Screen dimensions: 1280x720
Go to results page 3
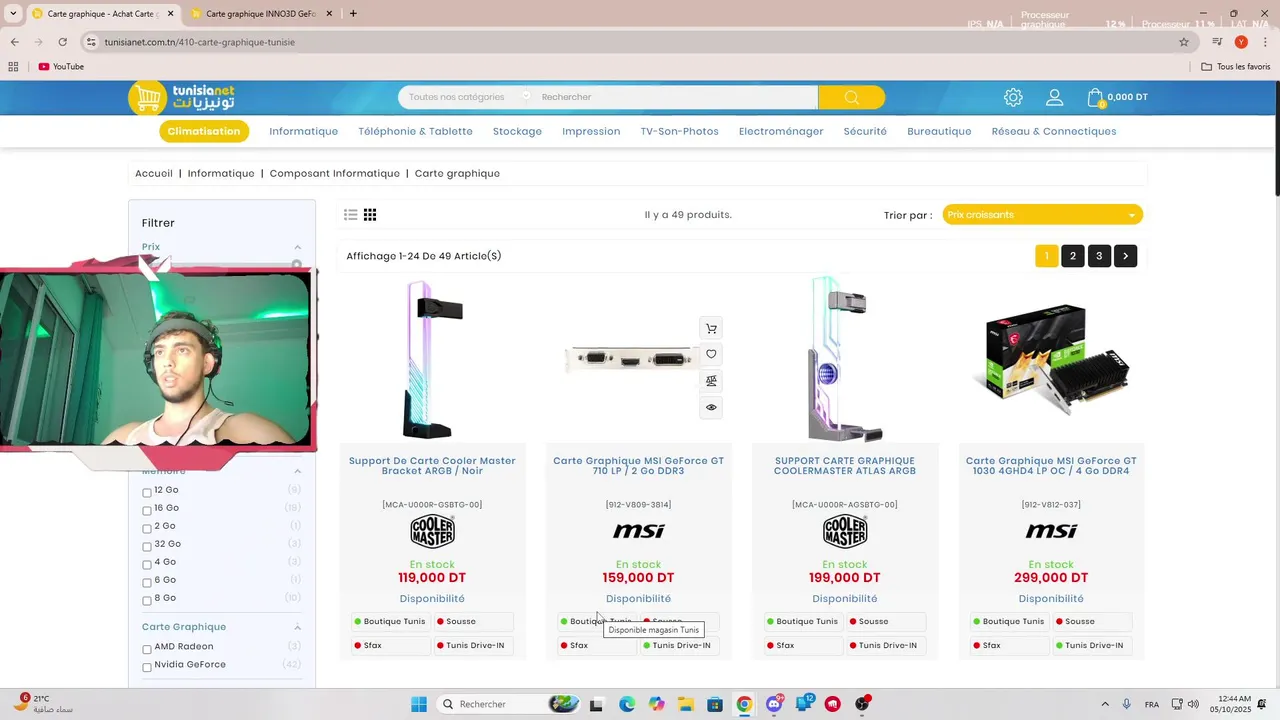(x=1099, y=256)
